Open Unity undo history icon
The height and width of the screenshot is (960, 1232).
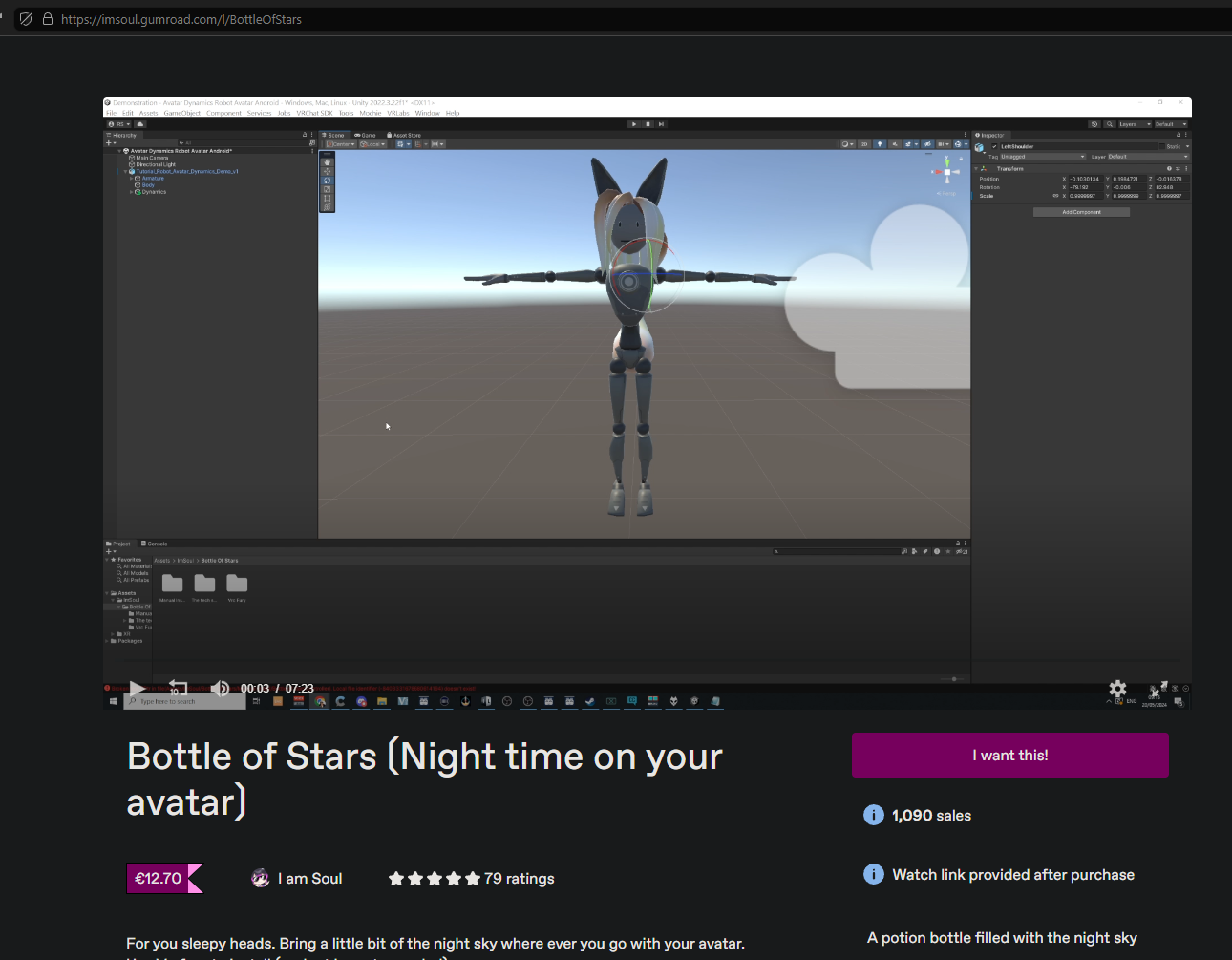click(x=1094, y=124)
